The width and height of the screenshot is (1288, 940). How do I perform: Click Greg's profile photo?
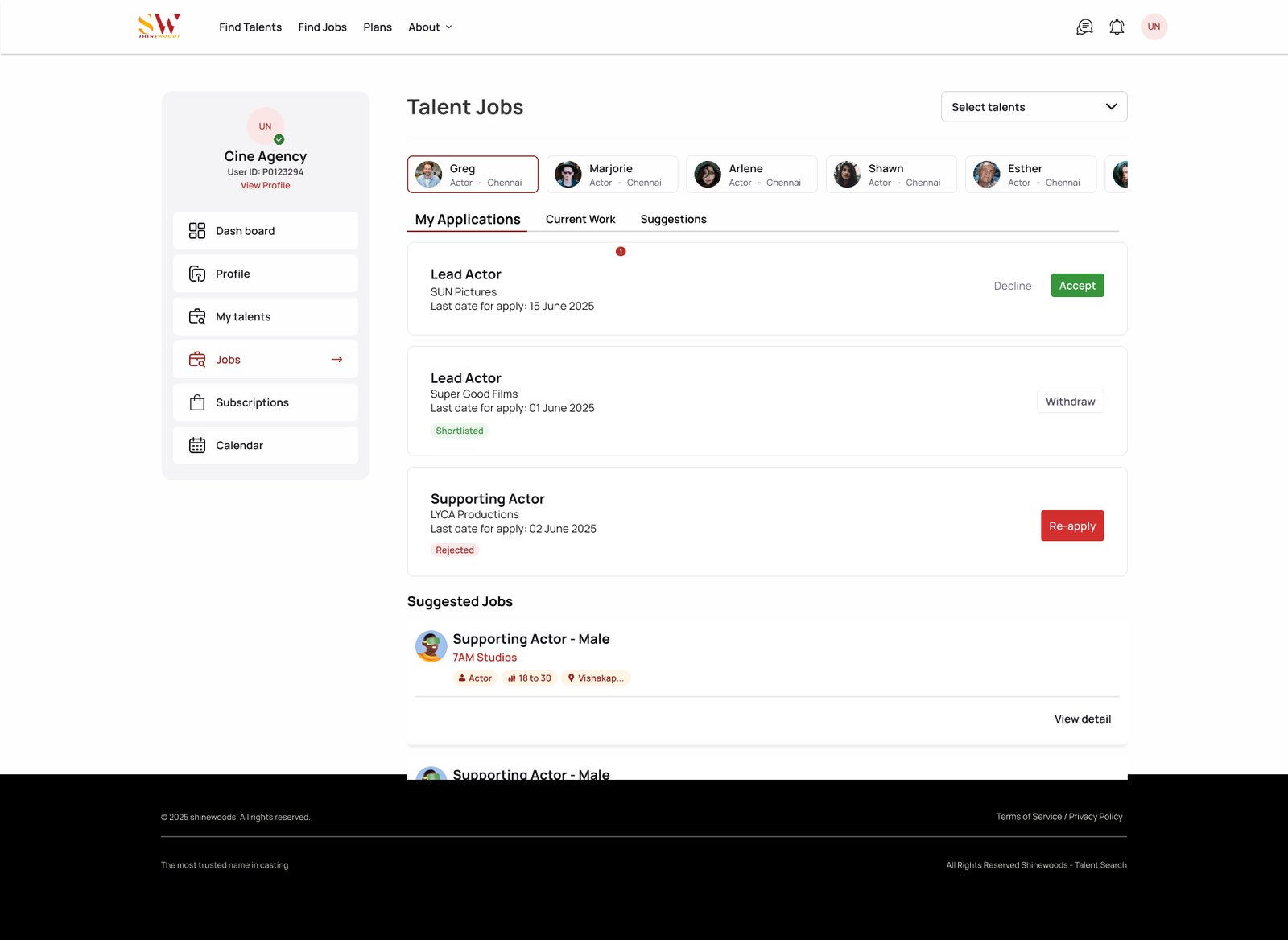428,174
